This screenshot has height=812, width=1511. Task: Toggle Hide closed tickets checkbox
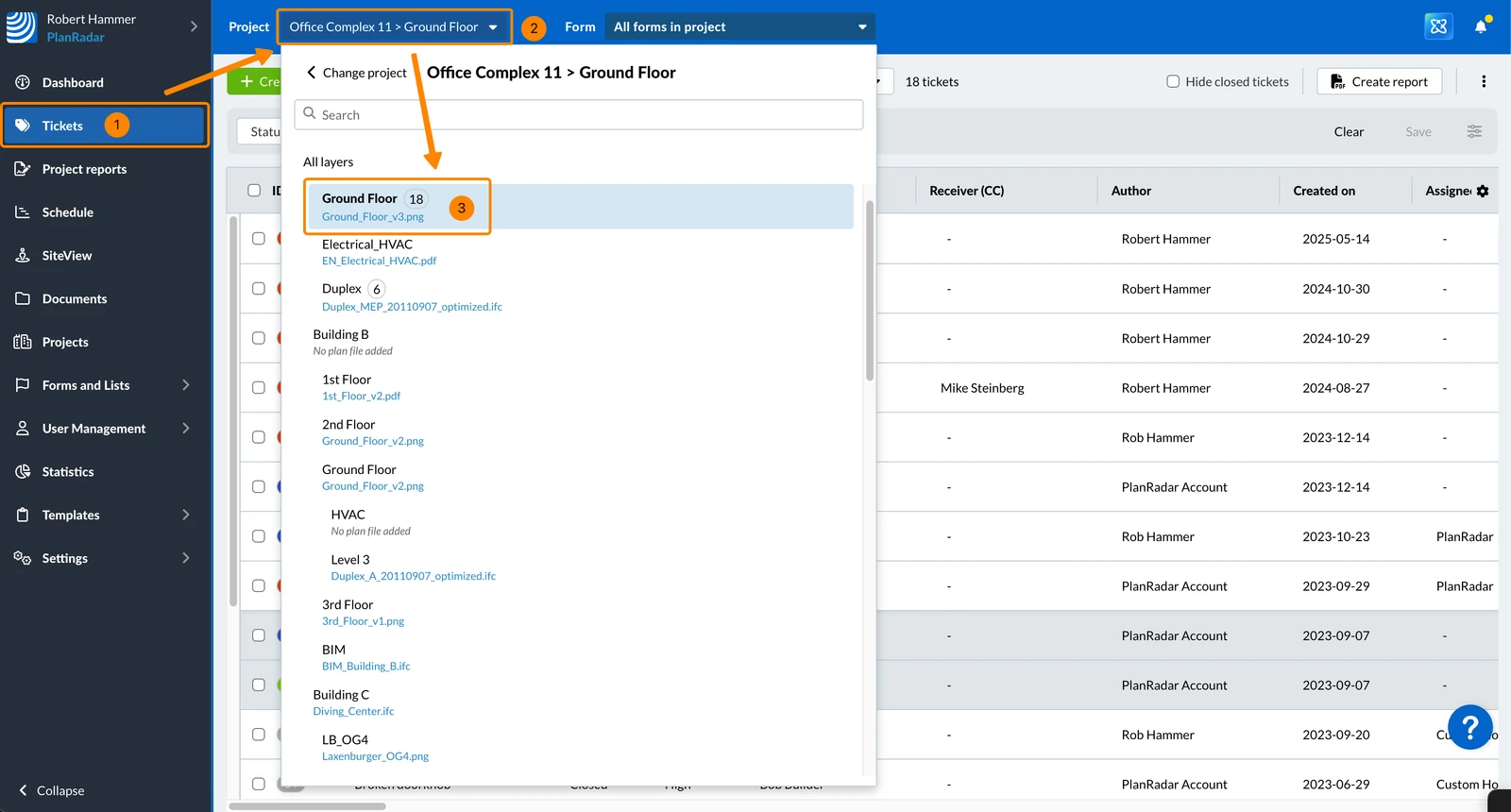[x=1173, y=81]
